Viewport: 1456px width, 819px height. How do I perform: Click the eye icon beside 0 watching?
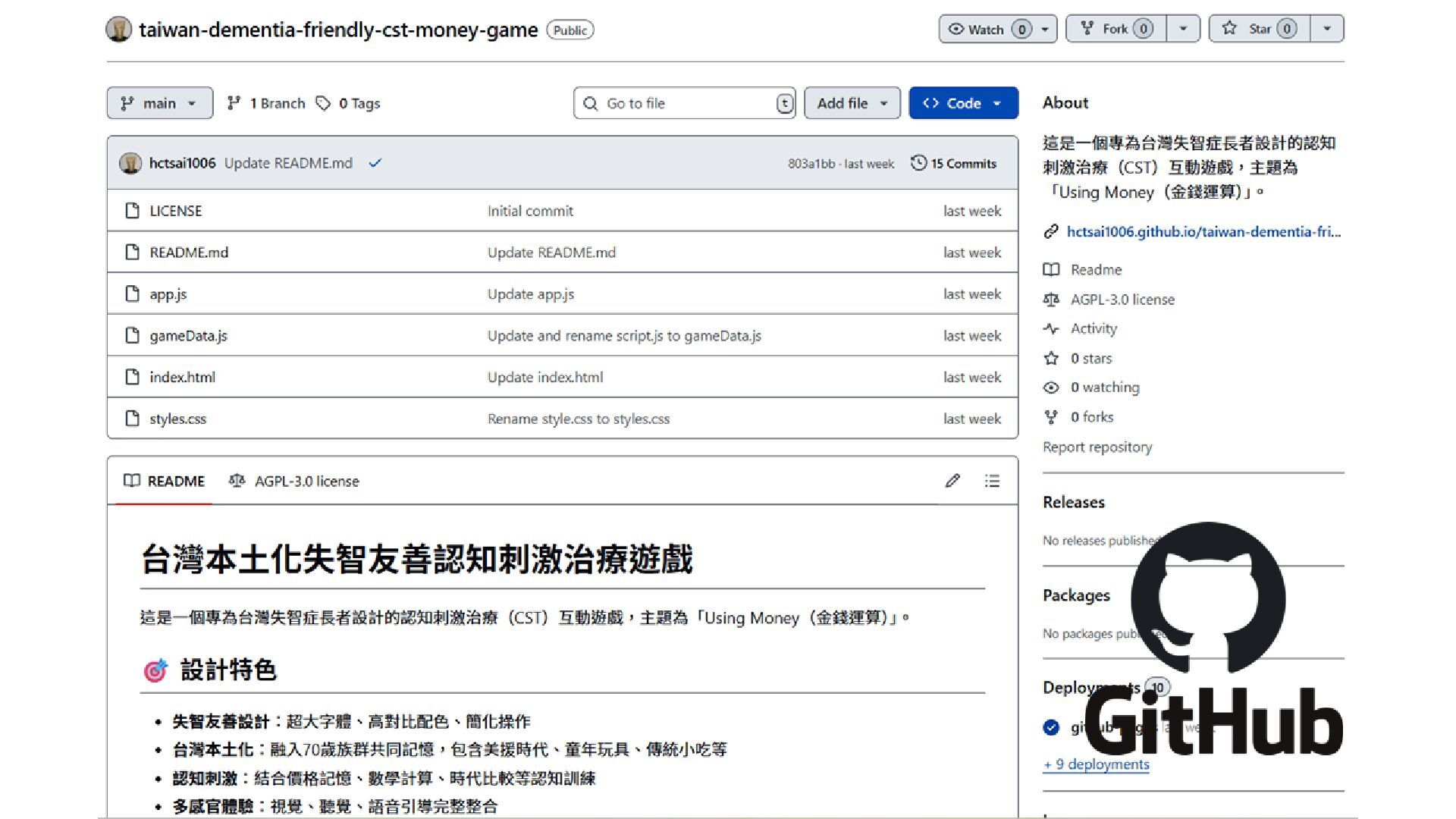tap(1051, 388)
